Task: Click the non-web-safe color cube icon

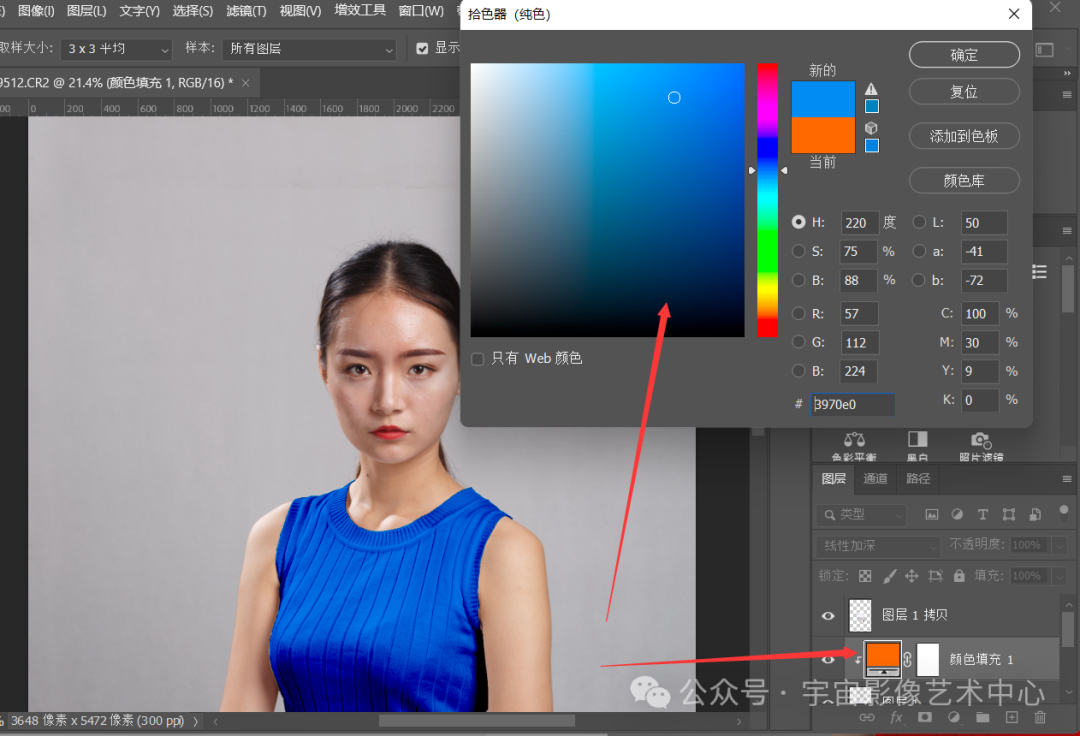Action: (x=871, y=128)
